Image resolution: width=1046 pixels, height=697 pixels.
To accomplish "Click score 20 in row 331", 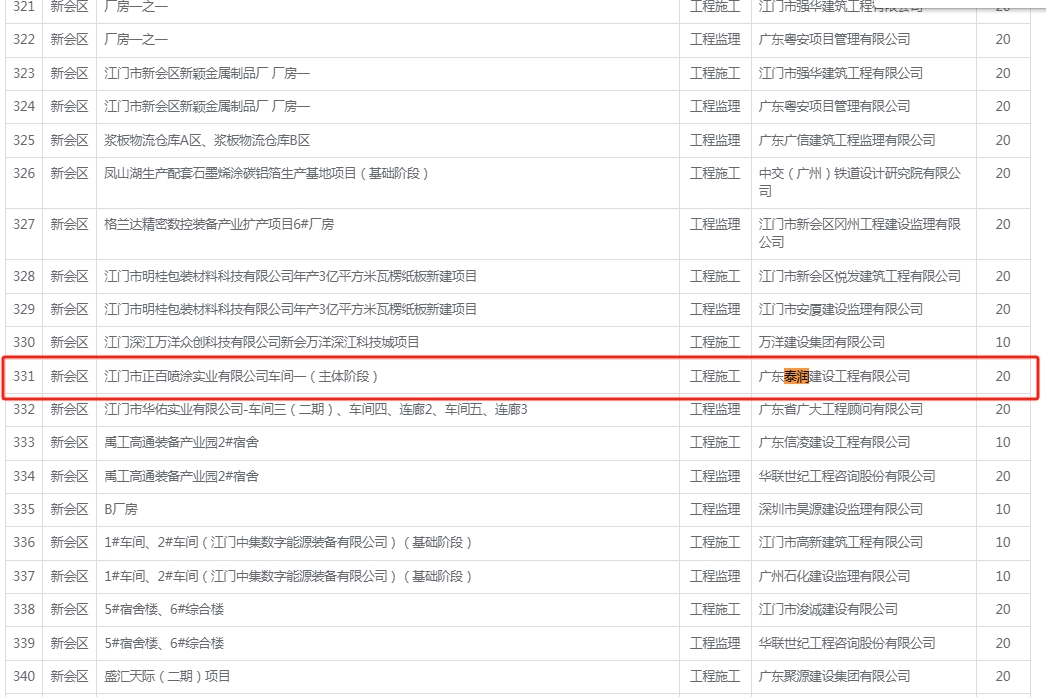I will (1003, 376).
